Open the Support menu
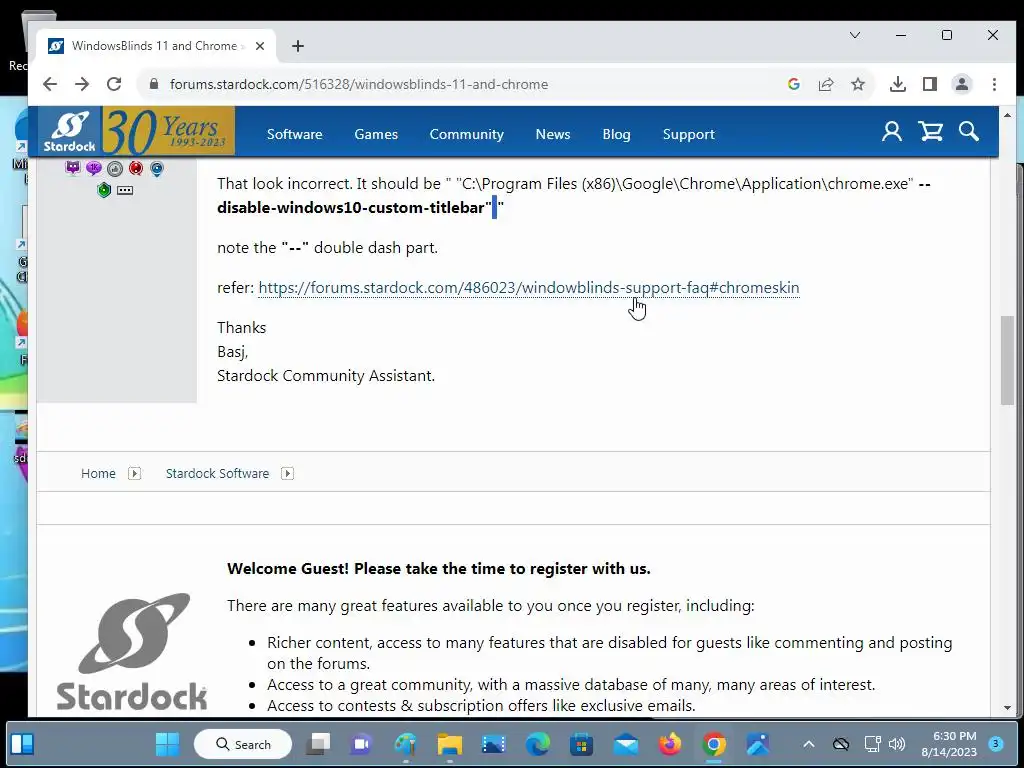The height and width of the screenshot is (768, 1024). 688,134
